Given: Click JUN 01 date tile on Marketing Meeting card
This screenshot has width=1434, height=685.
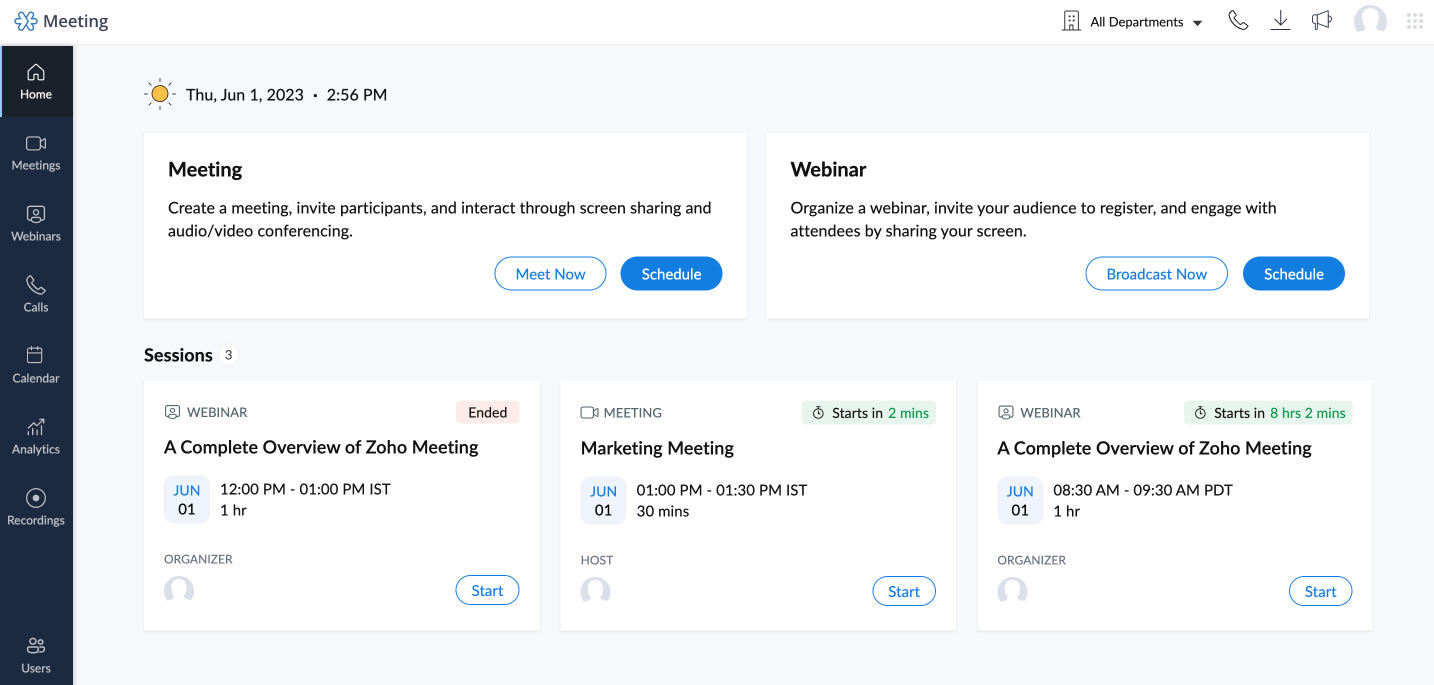Looking at the screenshot, I should tap(603, 500).
